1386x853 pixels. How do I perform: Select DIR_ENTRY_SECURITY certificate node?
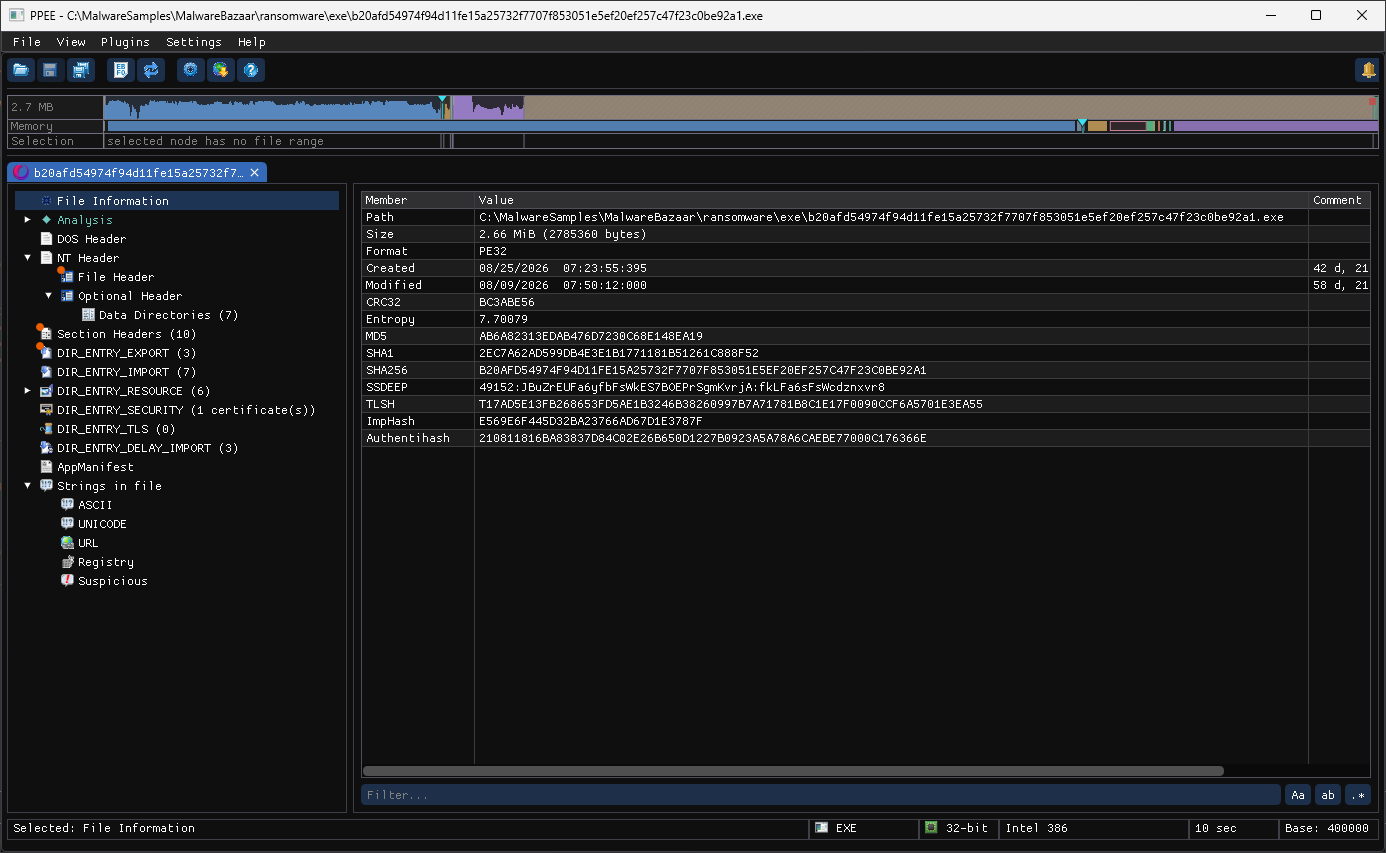click(186, 410)
